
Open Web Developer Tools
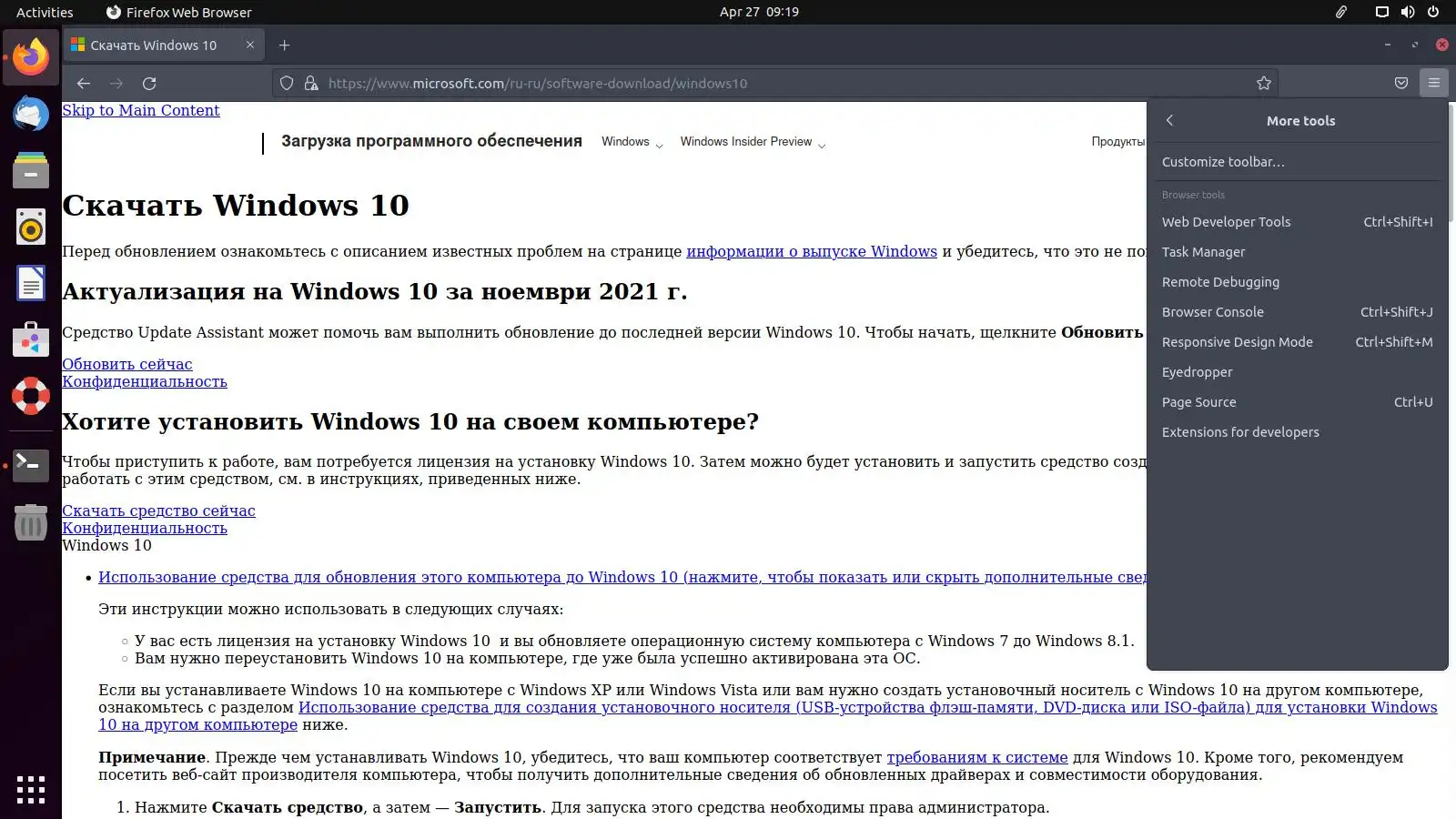click(1298, 222)
